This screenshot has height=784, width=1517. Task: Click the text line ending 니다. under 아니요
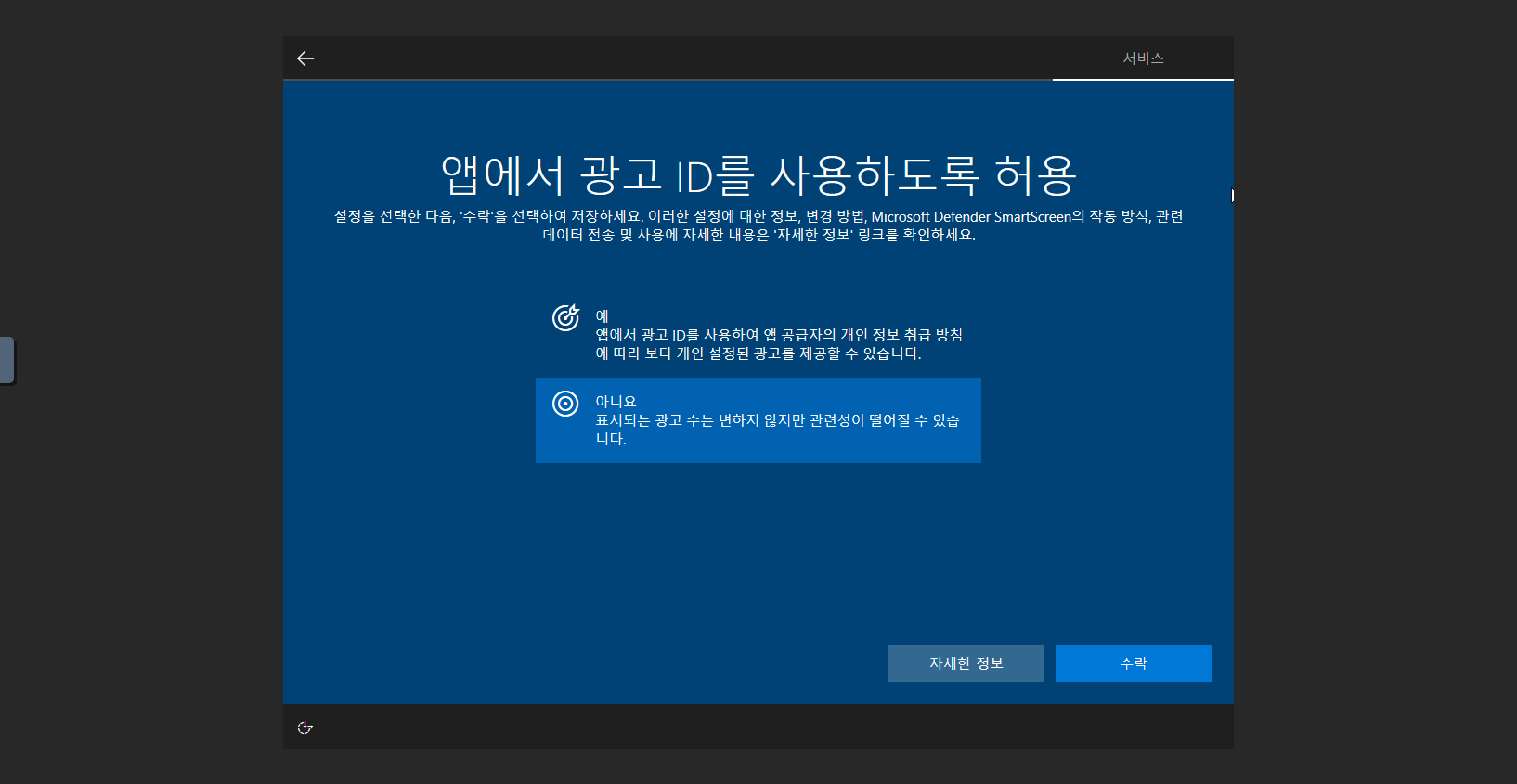(611, 439)
